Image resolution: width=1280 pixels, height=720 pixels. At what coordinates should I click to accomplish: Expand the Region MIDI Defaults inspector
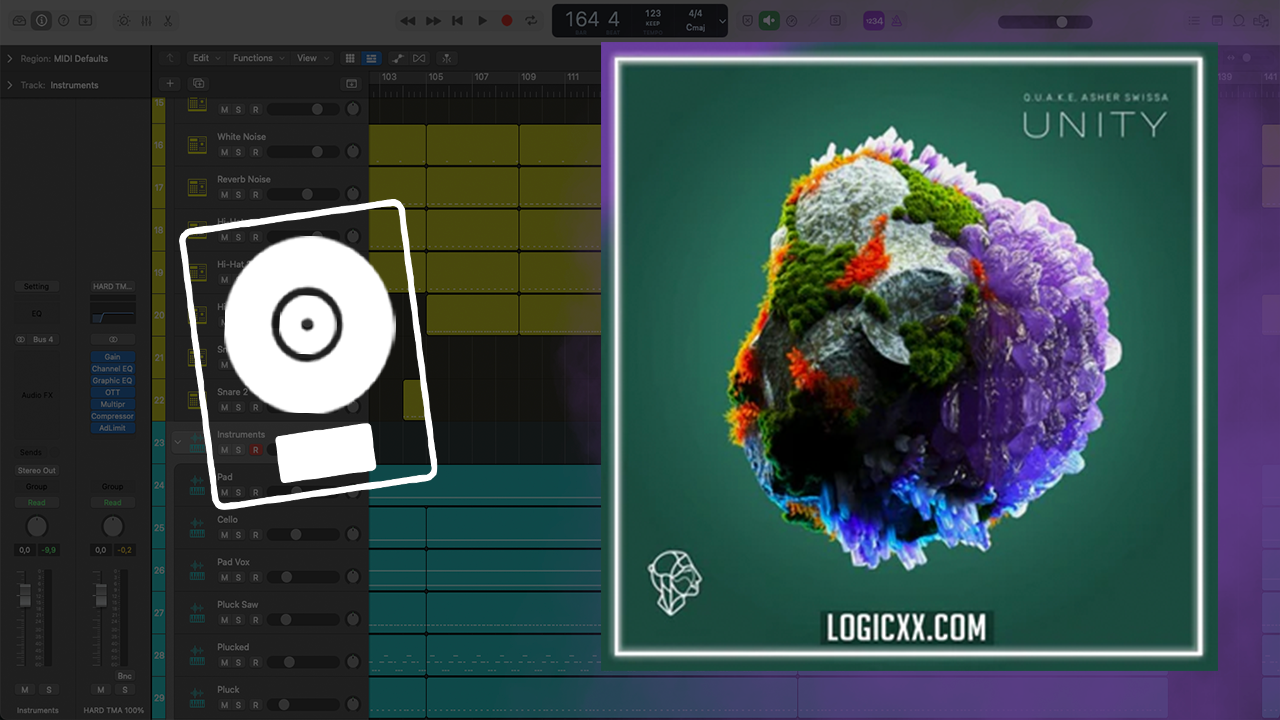pos(10,59)
